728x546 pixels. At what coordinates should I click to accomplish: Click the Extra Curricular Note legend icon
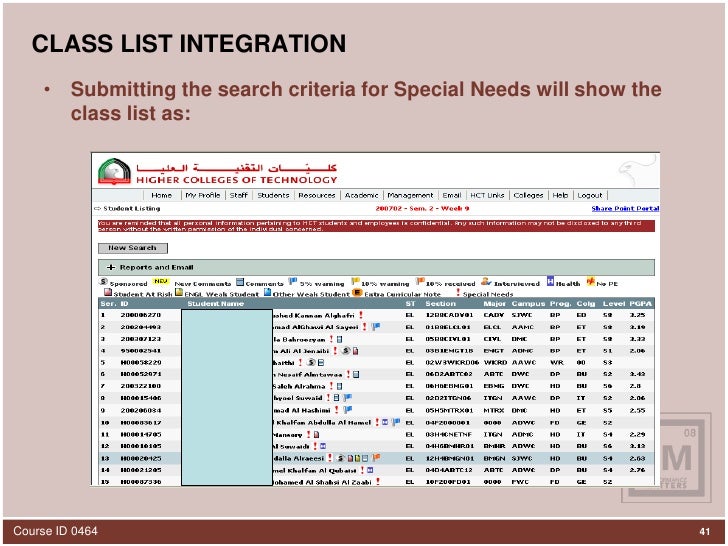pos(357,292)
